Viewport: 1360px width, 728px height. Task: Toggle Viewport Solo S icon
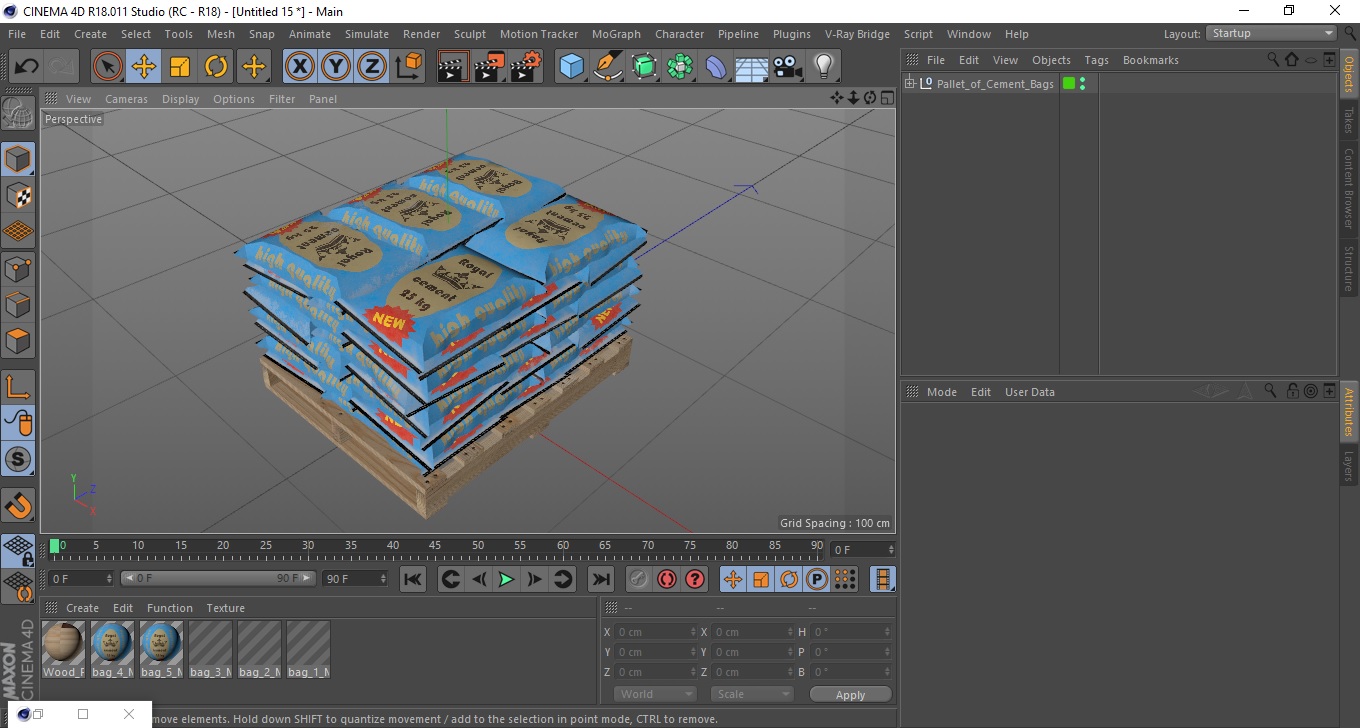[18, 459]
